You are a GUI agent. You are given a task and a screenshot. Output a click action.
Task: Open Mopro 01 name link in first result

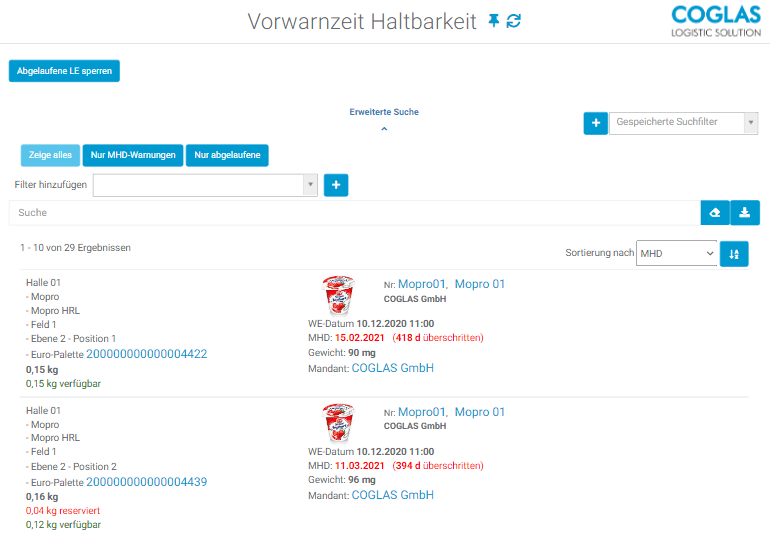[x=480, y=284]
